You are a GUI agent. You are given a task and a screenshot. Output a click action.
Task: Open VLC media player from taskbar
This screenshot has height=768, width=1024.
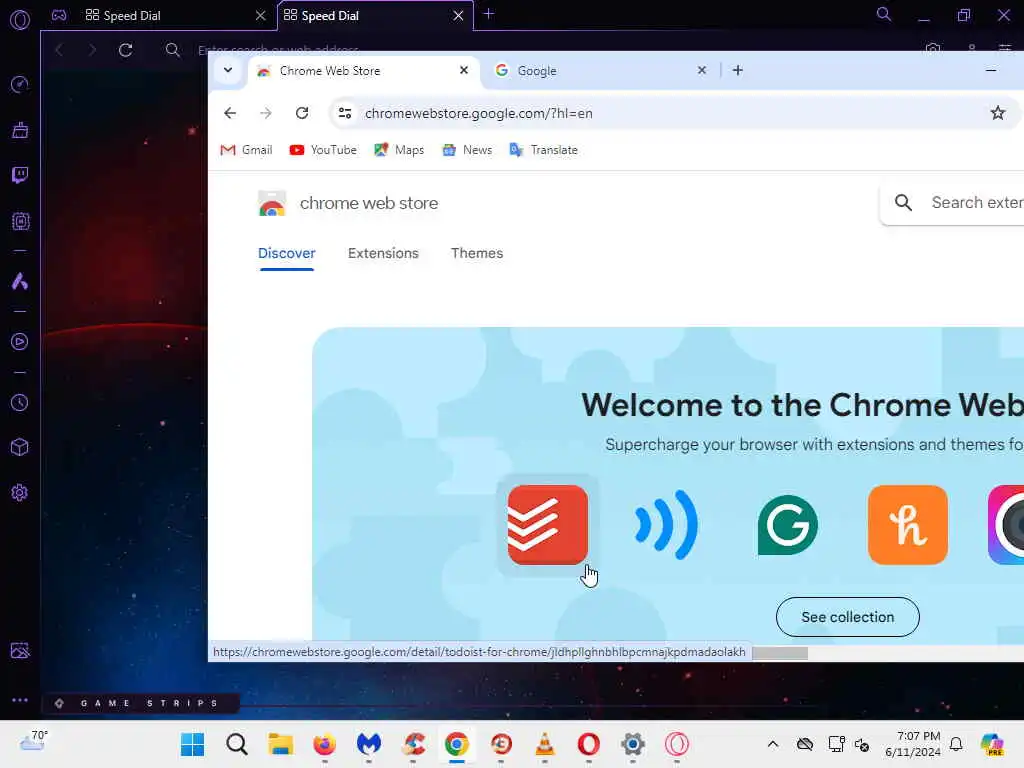(545, 744)
